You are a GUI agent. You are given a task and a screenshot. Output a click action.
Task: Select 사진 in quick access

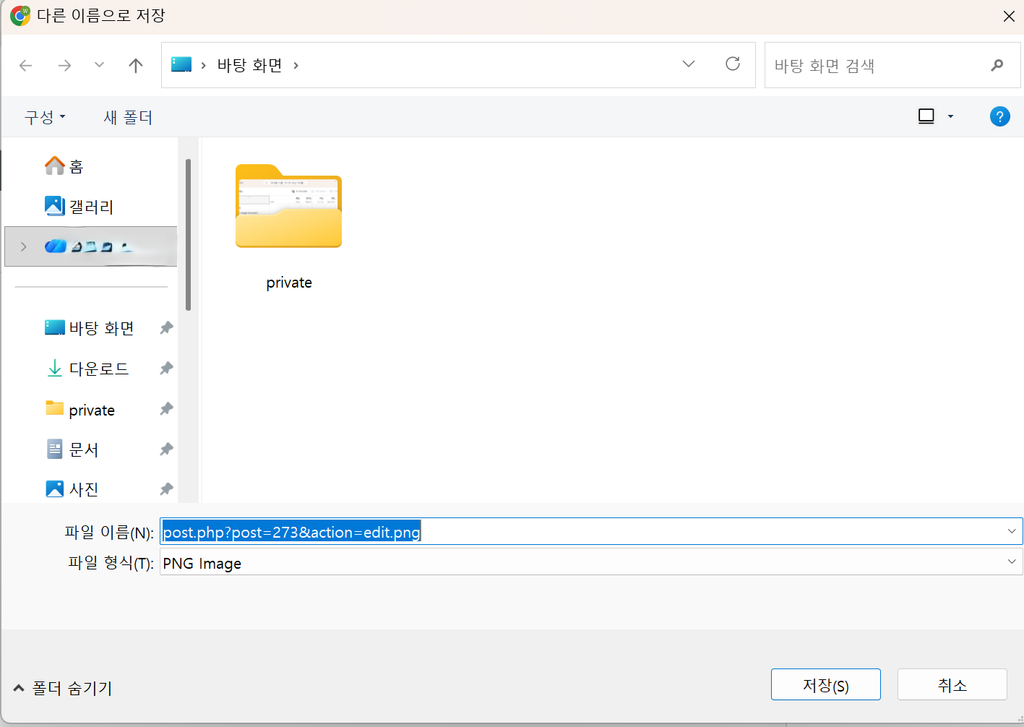72,489
